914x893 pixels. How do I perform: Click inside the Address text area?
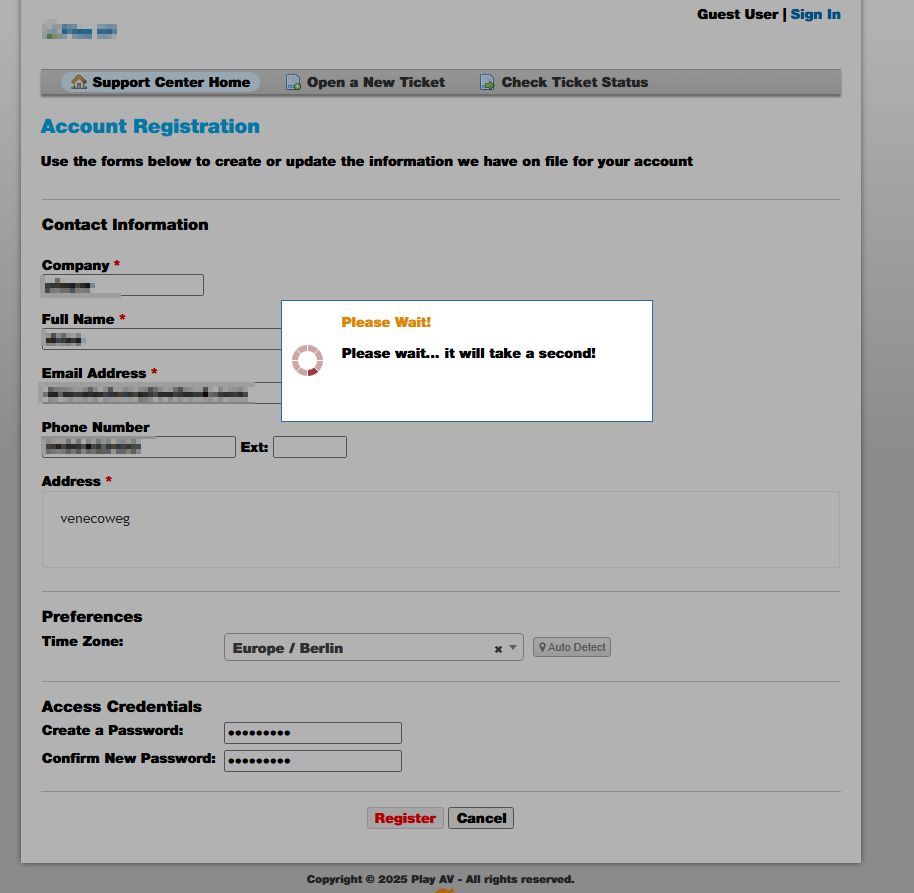(x=440, y=530)
